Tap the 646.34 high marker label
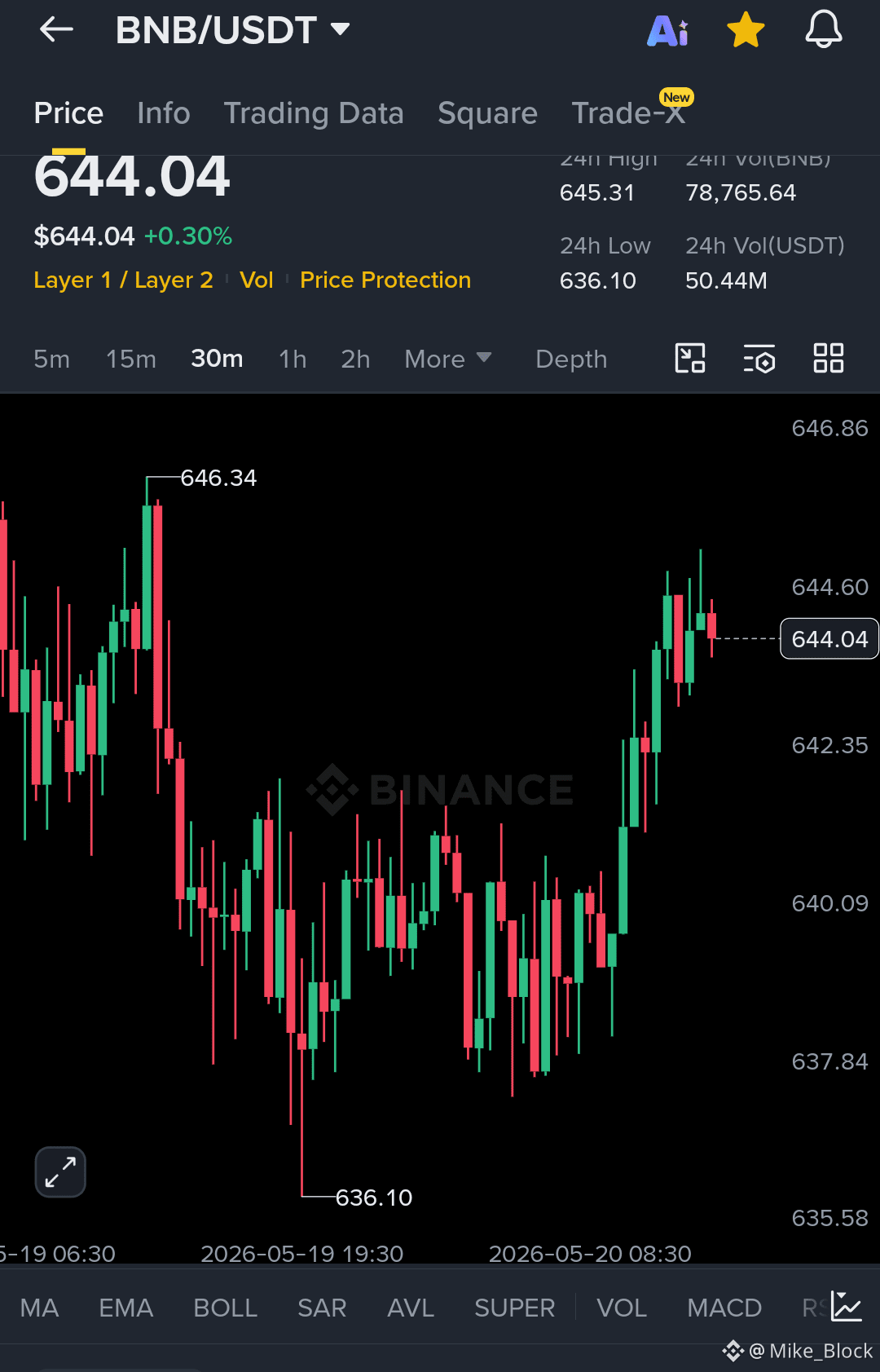Image resolution: width=880 pixels, height=1372 pixels. pos(218,478)
